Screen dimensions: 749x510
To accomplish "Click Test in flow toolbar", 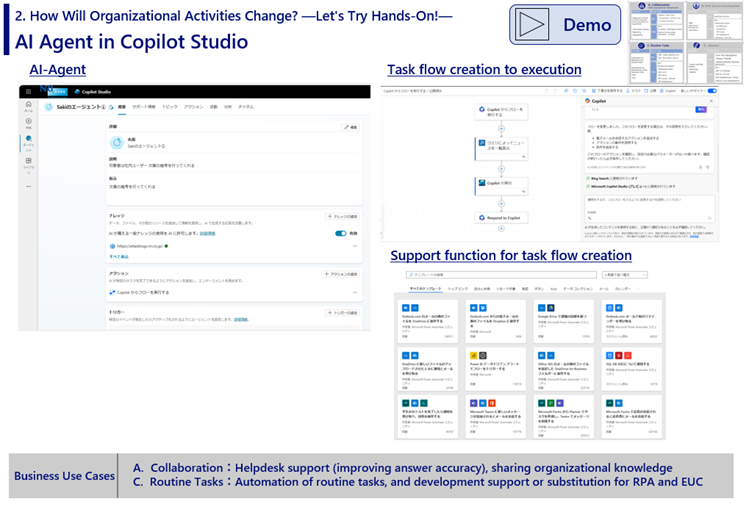I will click(x=633, y=90).
